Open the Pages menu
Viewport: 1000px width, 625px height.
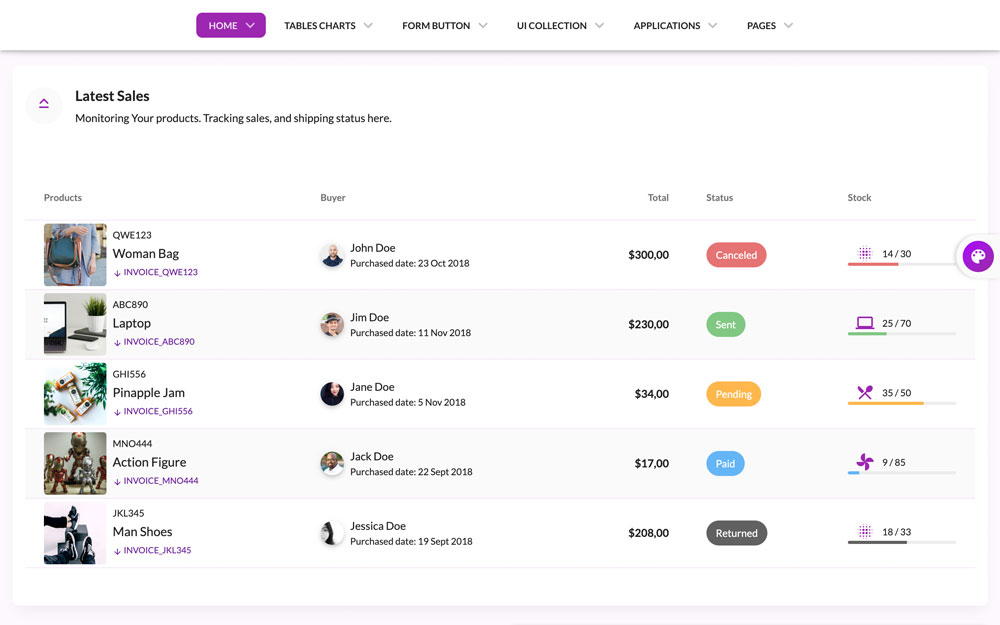[769, 26]
